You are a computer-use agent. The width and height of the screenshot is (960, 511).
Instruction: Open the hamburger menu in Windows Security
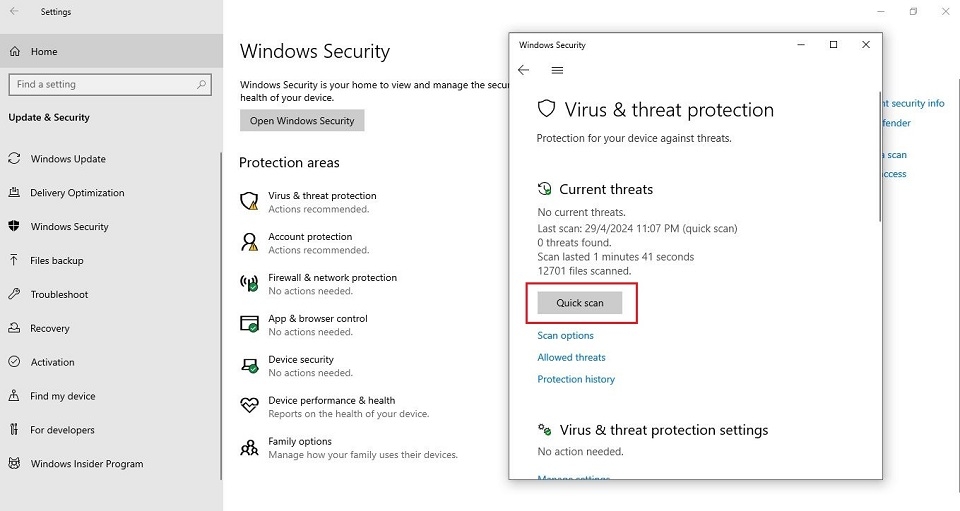(557, 70)
